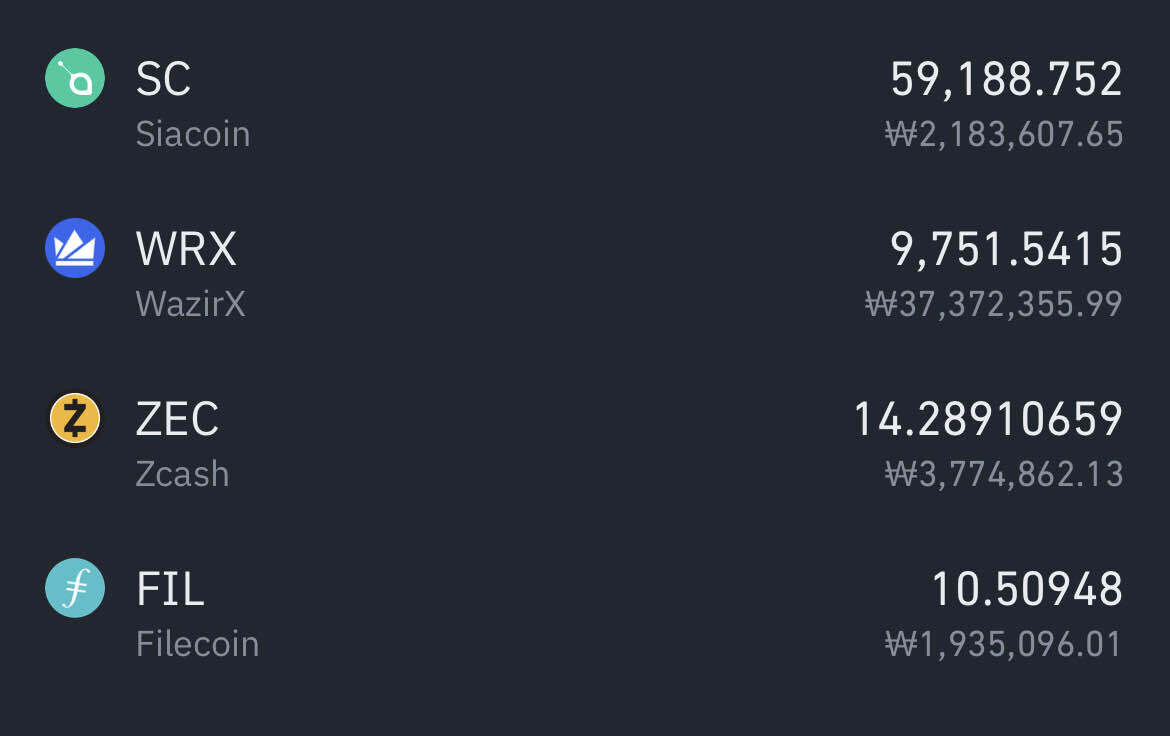Image resolution: width=1170 pixels, height=736 pixels.
Task: Click the ₩2,183,607.65 Siacoin value
Action: (1004, 134)
